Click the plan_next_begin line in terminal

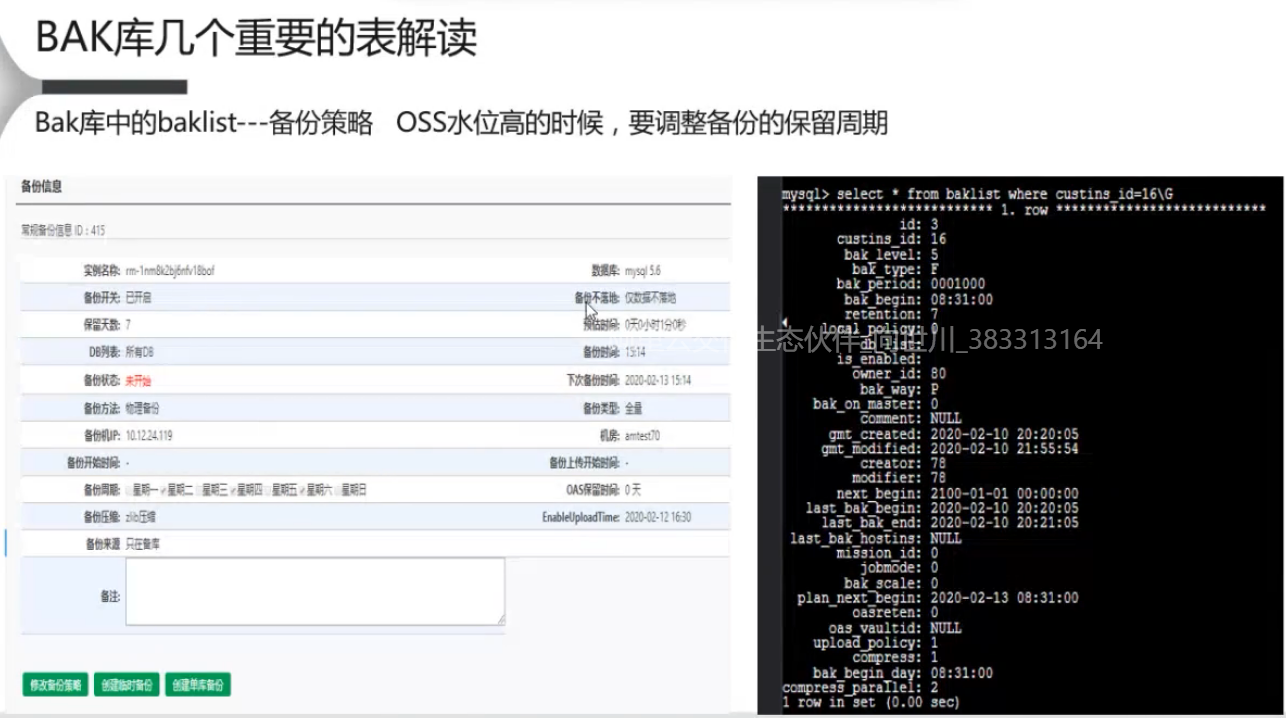(x=938, y=598)
